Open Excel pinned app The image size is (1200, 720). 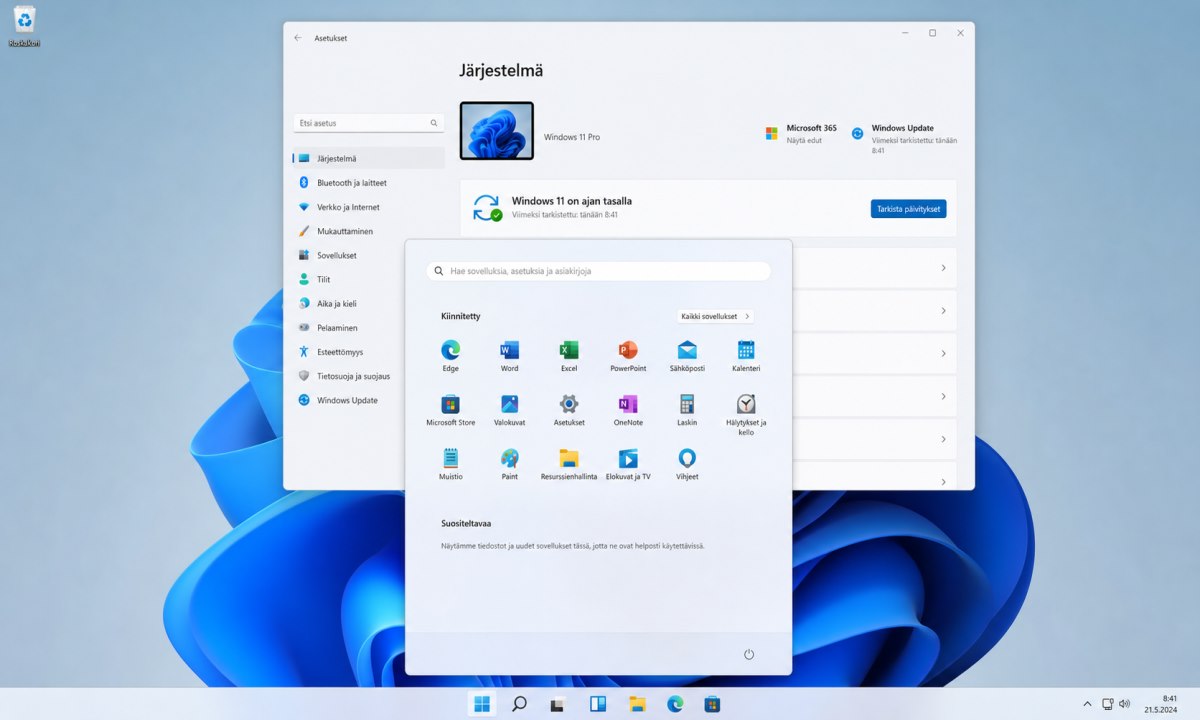[568, 356]
